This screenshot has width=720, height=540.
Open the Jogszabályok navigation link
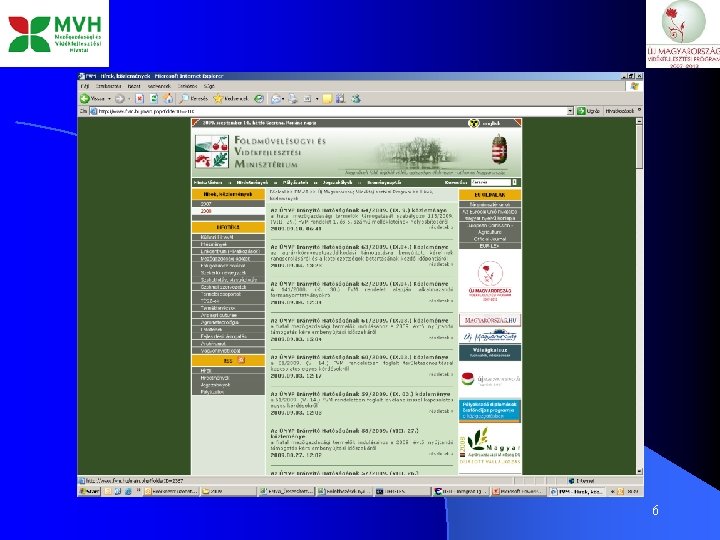click(x=338, y=182)
